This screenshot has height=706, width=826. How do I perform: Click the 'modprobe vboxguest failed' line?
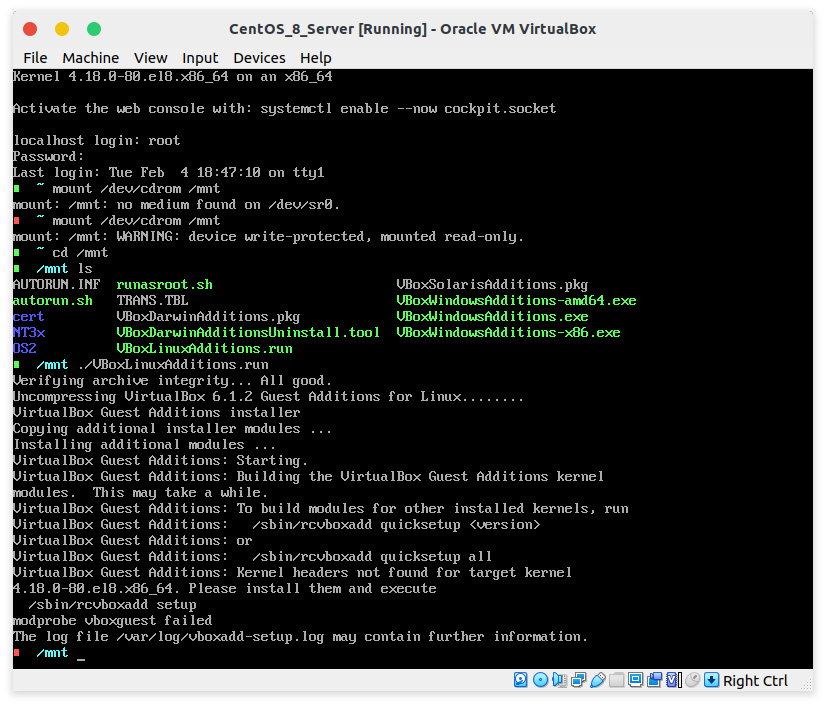pyautogui.click(x=113, y=621)
